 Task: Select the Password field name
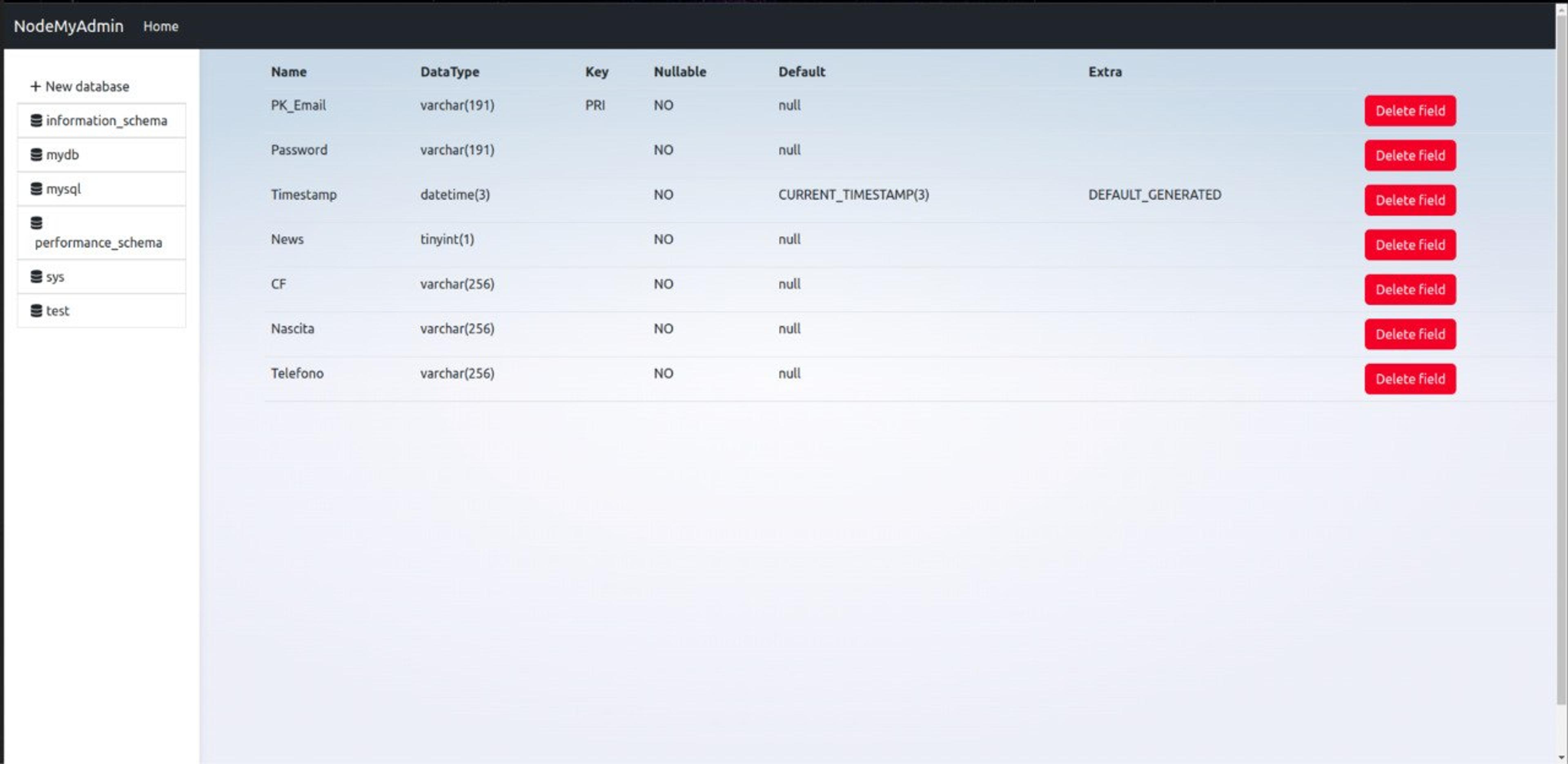[299, 150]
